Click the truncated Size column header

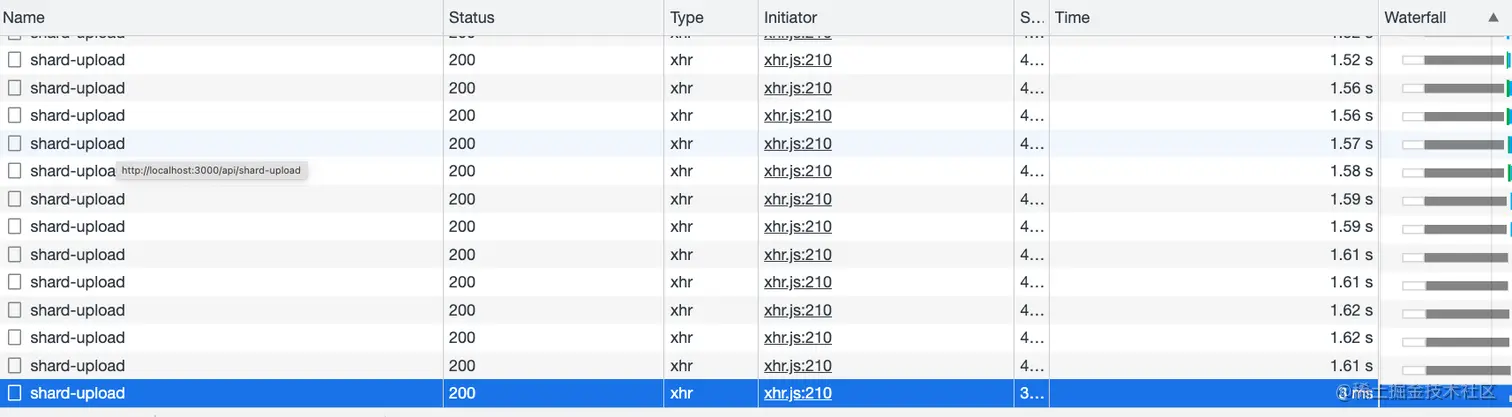click(x=1030, y=18)
